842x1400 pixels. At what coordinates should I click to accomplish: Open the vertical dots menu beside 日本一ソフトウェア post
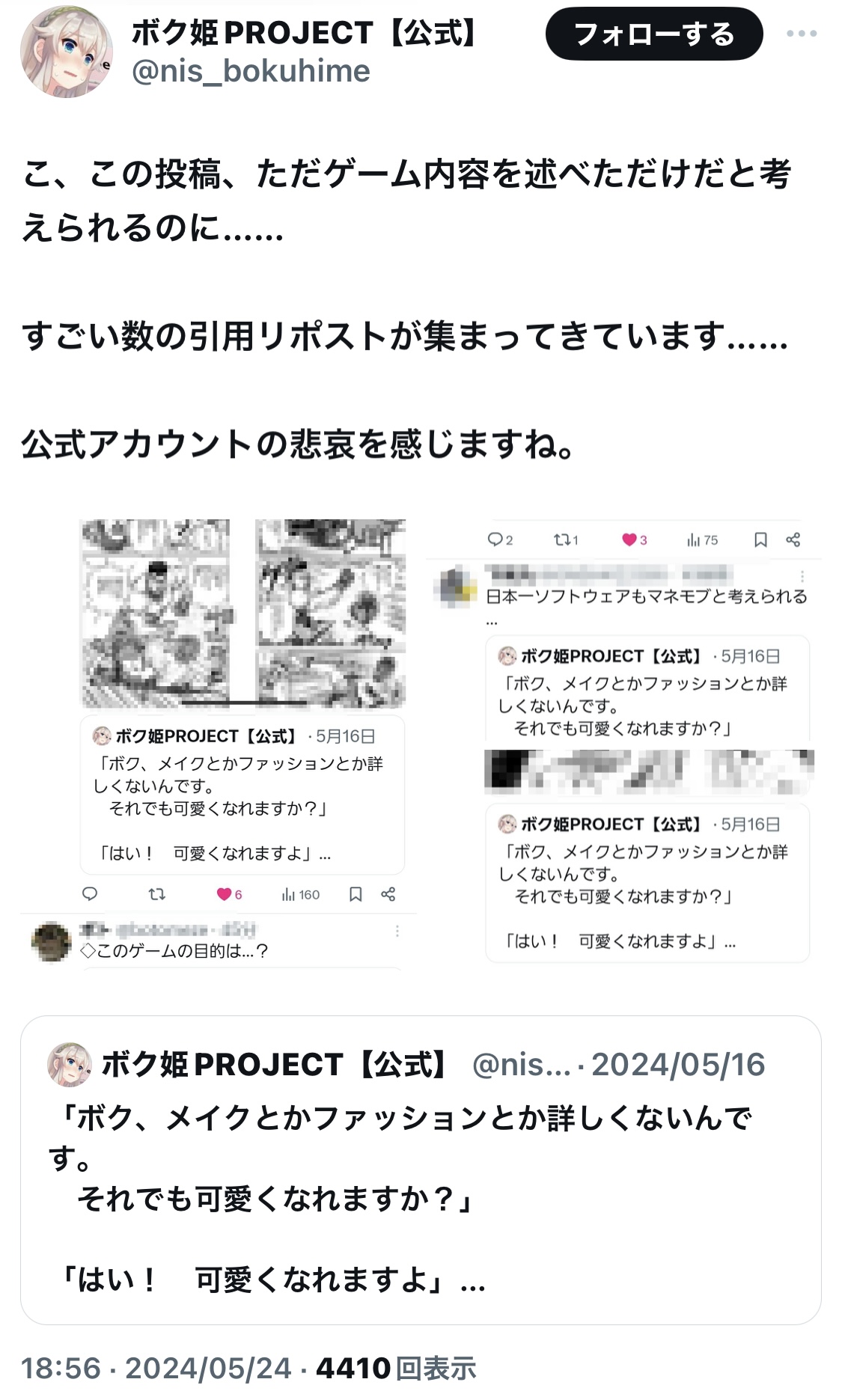coord(802,576)
